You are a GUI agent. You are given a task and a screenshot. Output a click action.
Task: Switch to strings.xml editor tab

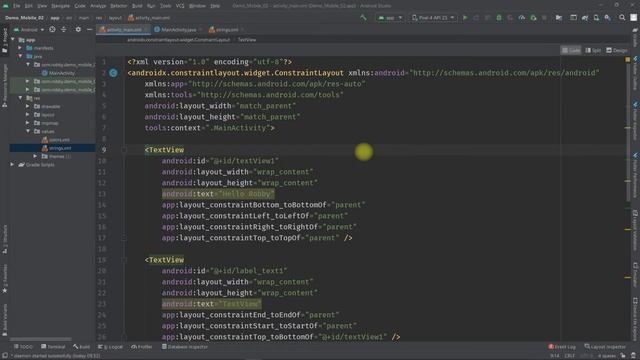227,30
